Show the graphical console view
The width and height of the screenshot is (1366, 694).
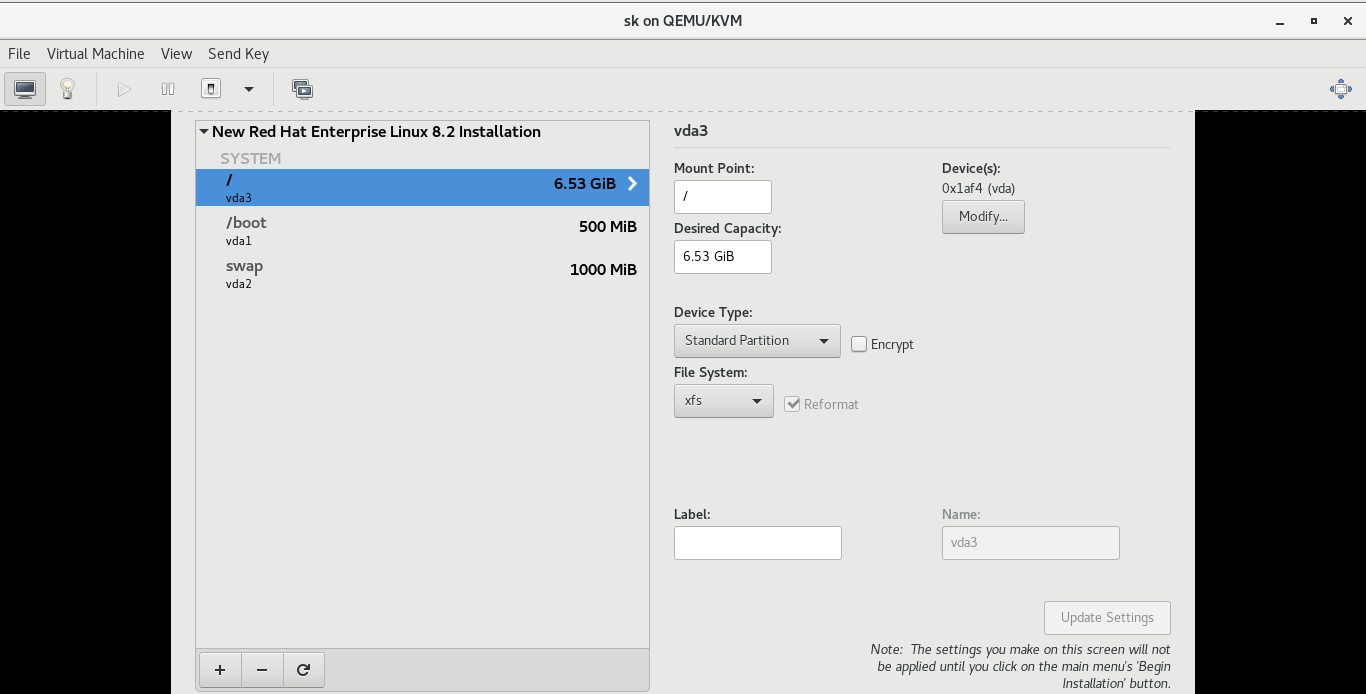(x=25, y=89)
